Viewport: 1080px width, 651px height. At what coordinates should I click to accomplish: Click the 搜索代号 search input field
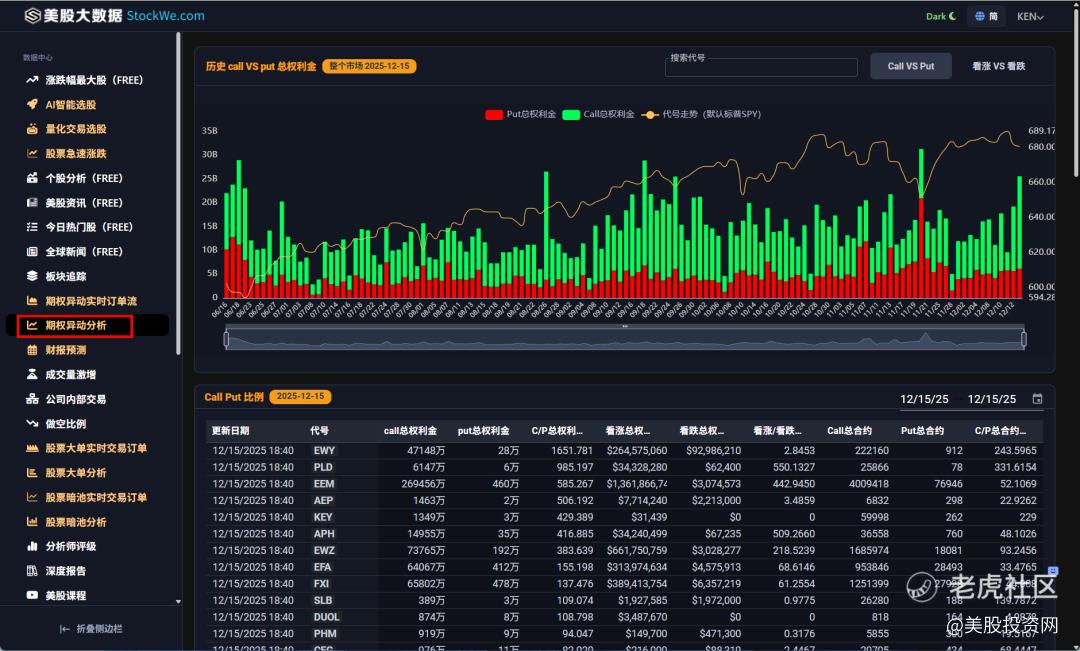pyautogui.click(x=761, y=68)
